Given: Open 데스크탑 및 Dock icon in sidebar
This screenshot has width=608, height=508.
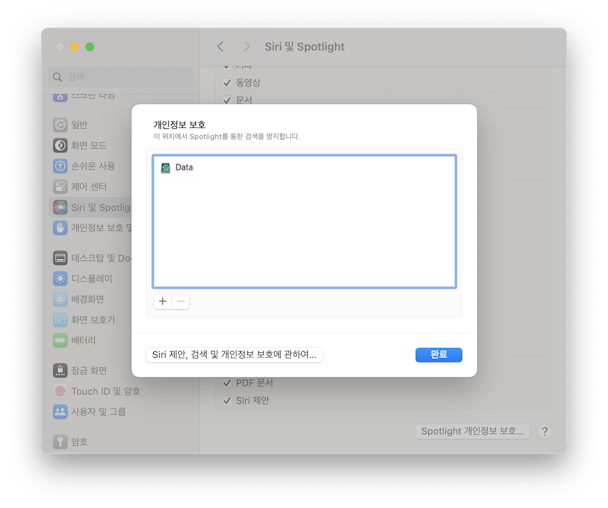Looking at the screenshot, I should pos(60,258).
